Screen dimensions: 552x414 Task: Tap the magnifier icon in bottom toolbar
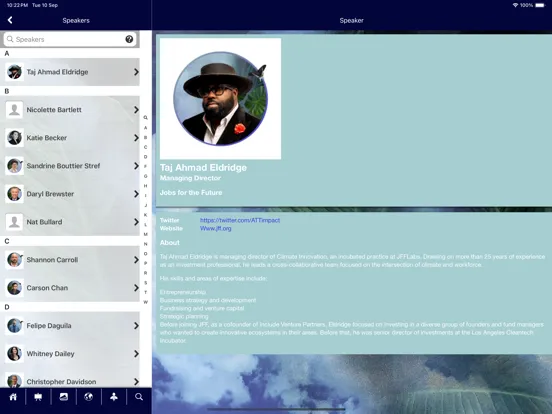pos(139,397)
